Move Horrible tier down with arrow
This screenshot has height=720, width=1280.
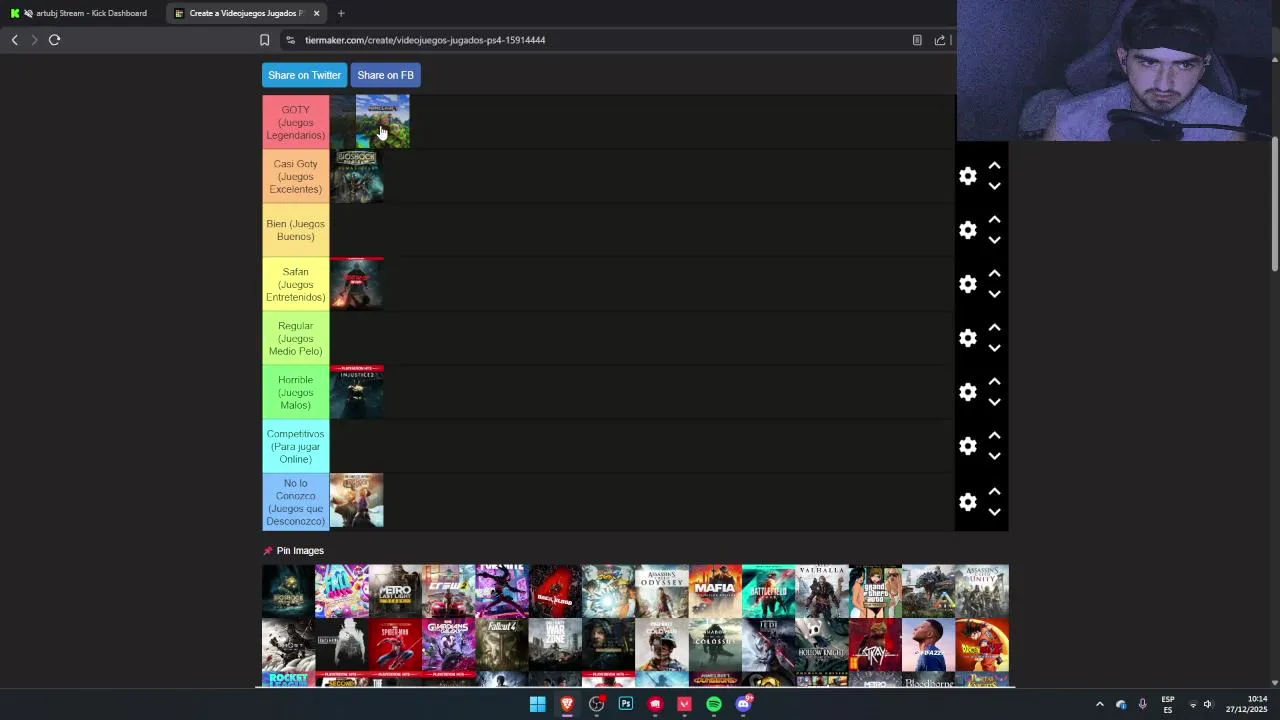[x=994, y=402]
